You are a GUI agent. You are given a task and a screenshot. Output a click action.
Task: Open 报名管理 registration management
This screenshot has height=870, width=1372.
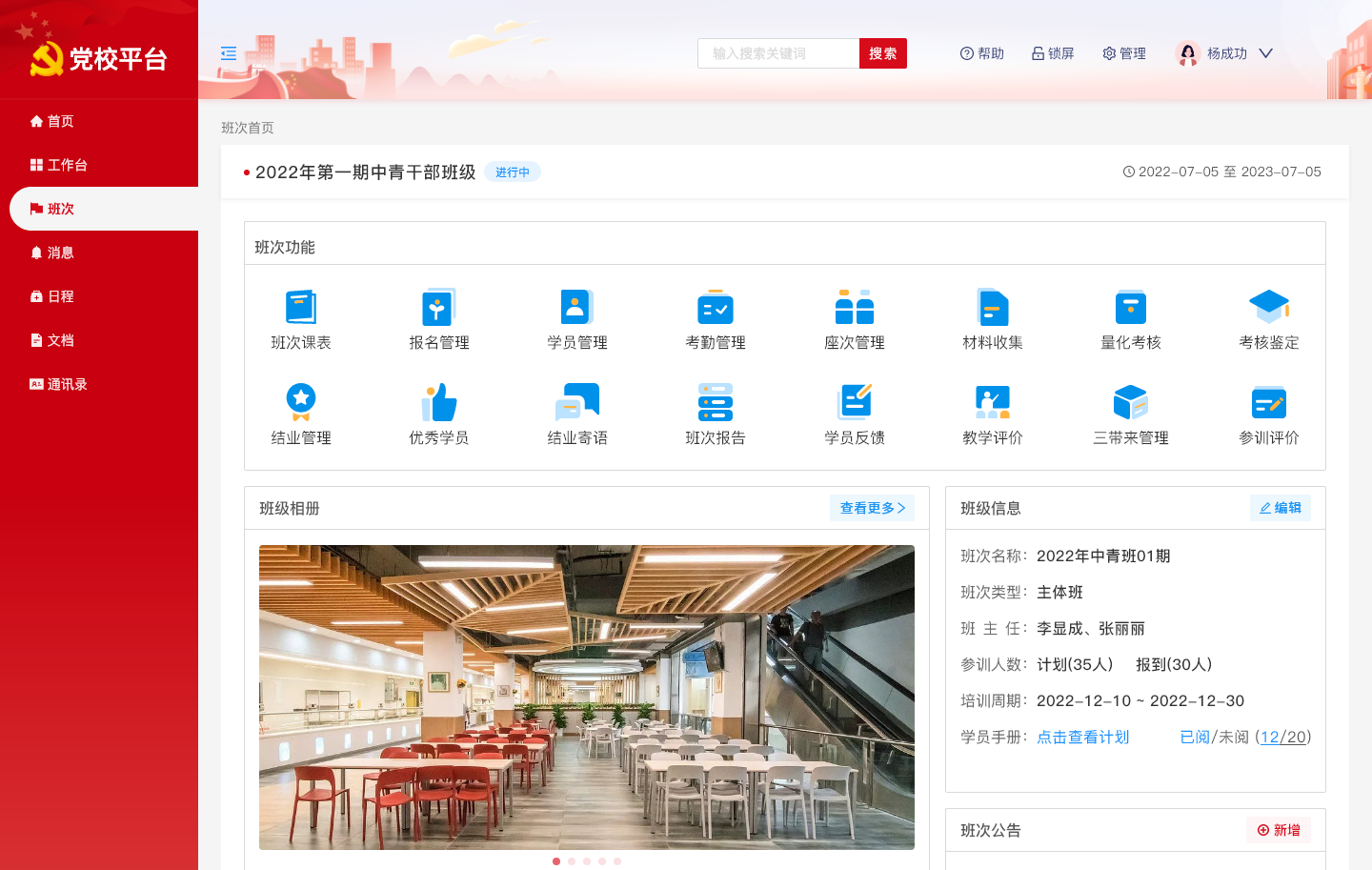(x=439, y=308)
